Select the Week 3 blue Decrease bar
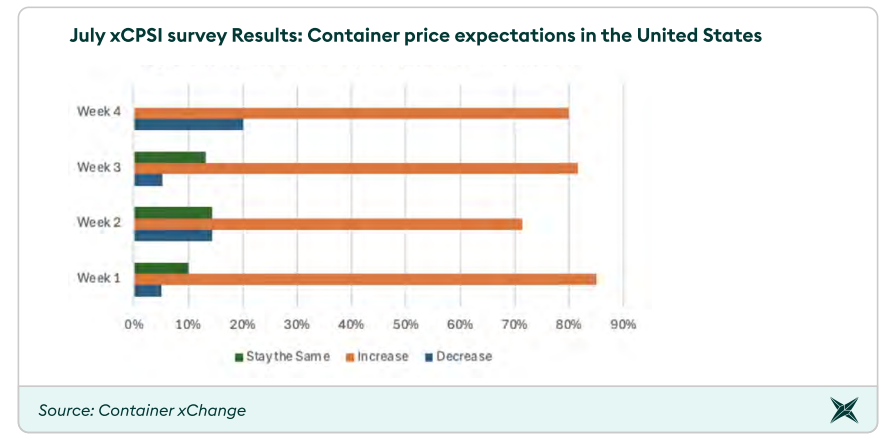This screenshot has width=895, height=445. click(148, 180)
